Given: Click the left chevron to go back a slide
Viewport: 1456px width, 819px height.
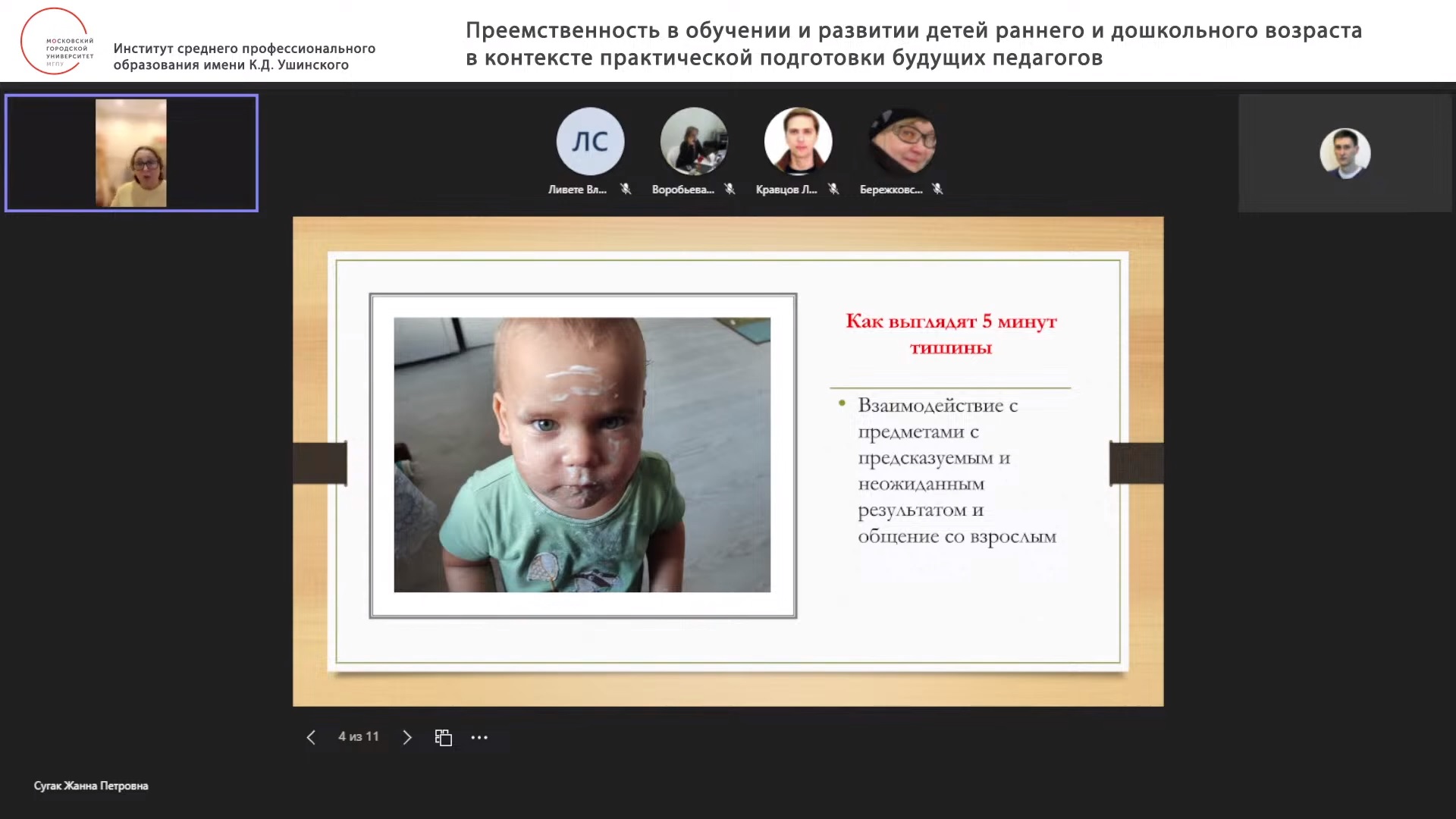Looking at the screenshot, I should point(311,736).
